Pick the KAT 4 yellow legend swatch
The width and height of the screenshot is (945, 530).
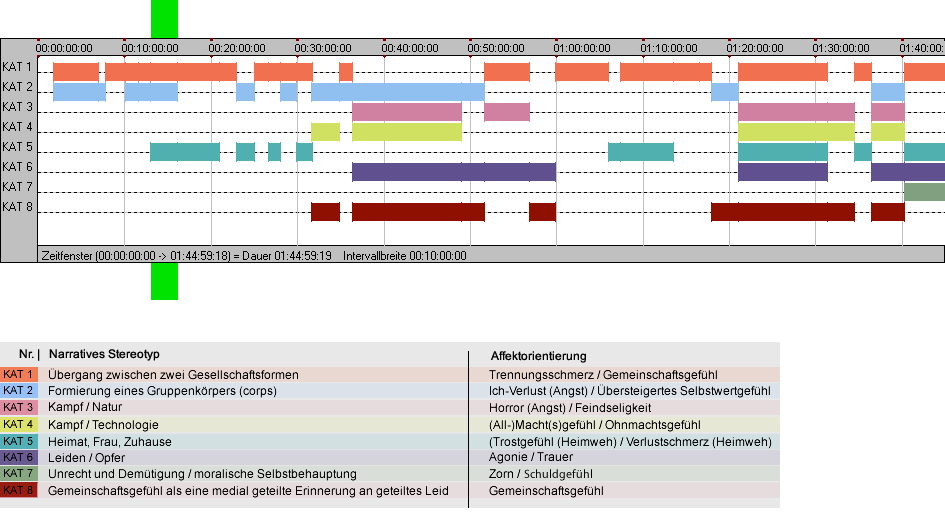19,424
